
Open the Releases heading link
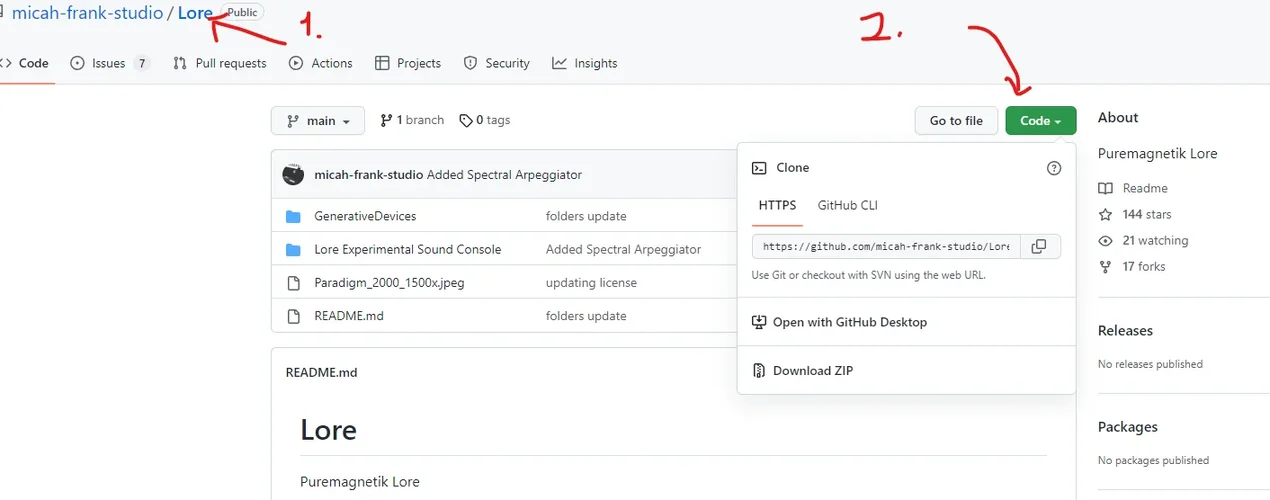pos(1125,330)
